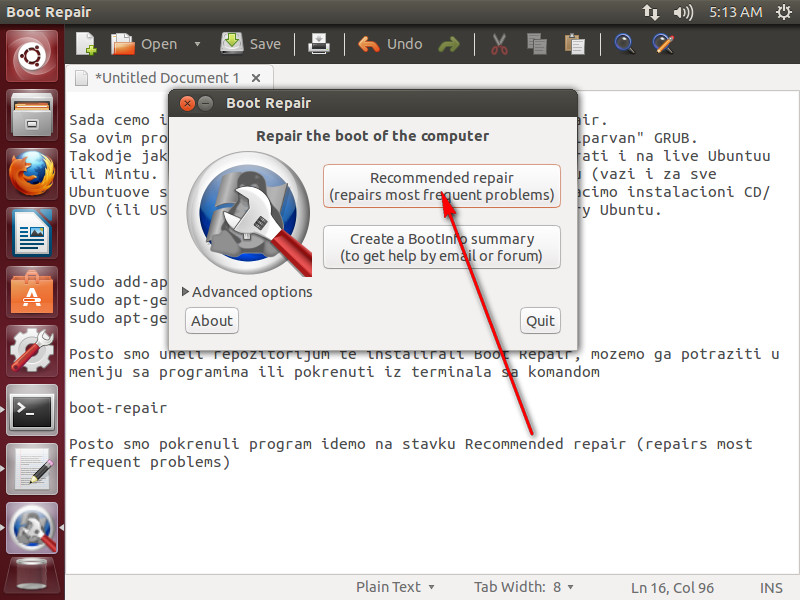The height and width of the screenshot is (600, 800).
Task: Close the Untitled Document 1 tab
Action: pyautogui.click(x=256, y=78)
